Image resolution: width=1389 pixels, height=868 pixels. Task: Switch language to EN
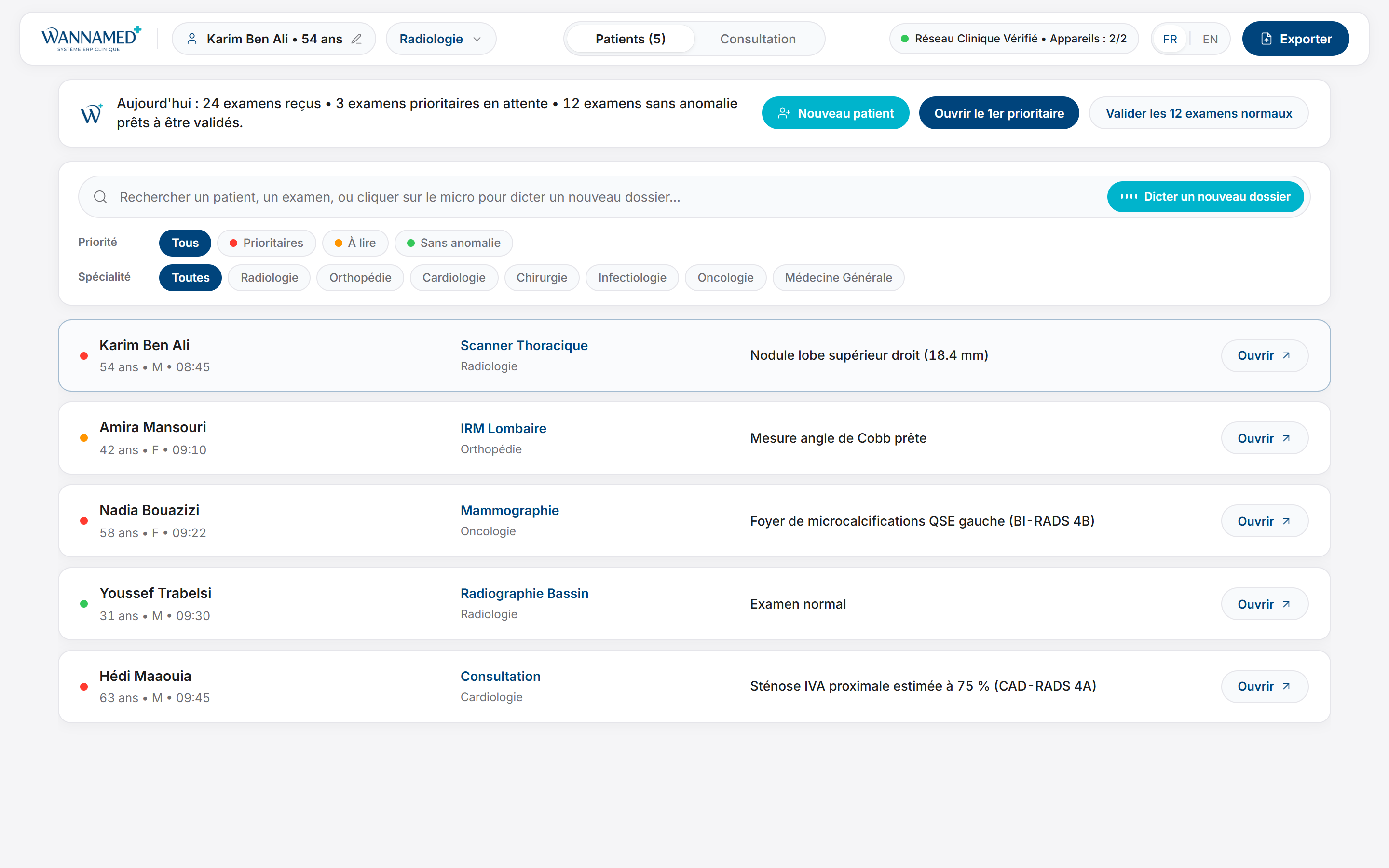tap(1210, 39)
